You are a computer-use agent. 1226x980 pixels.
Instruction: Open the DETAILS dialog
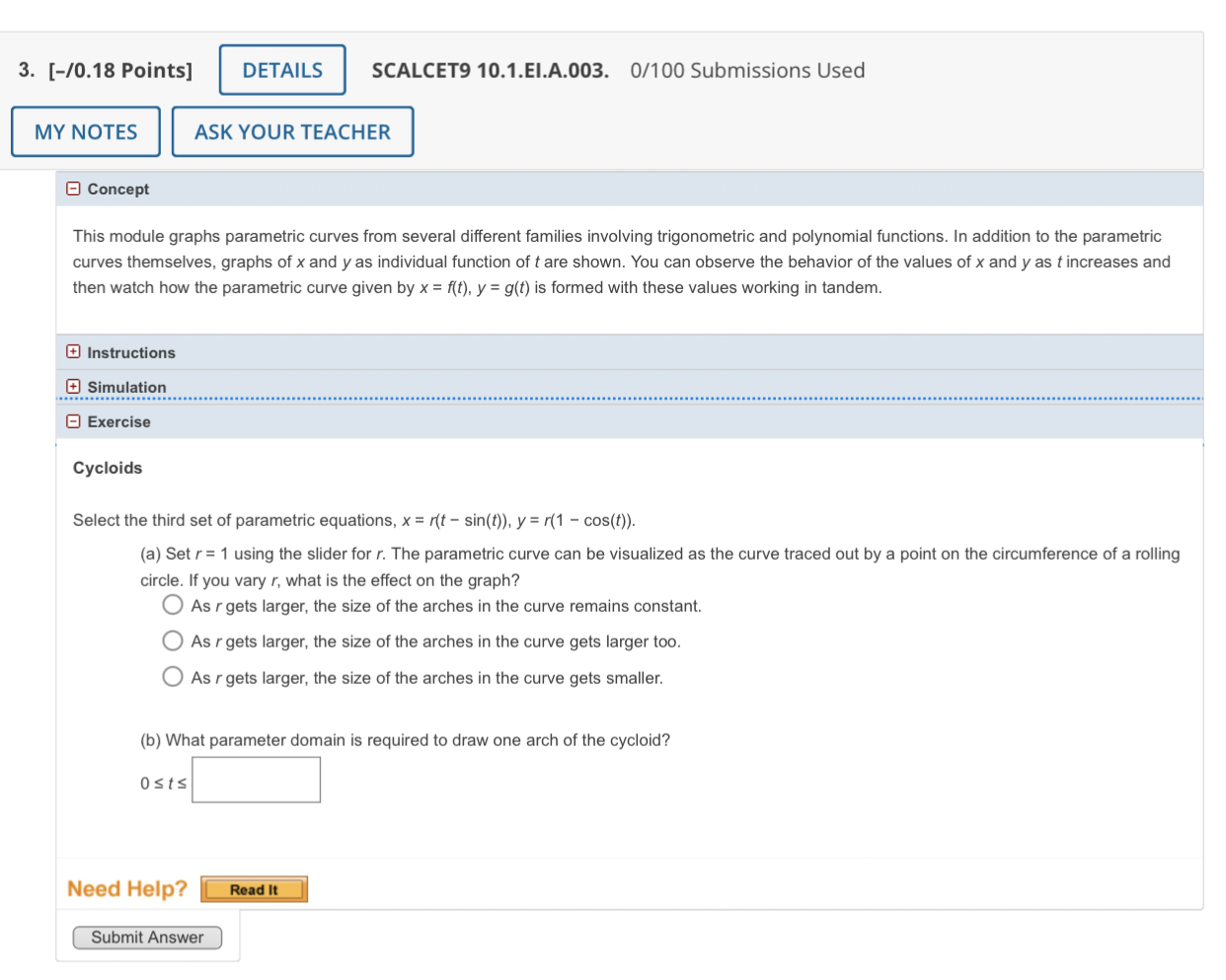tap(282, 69)
